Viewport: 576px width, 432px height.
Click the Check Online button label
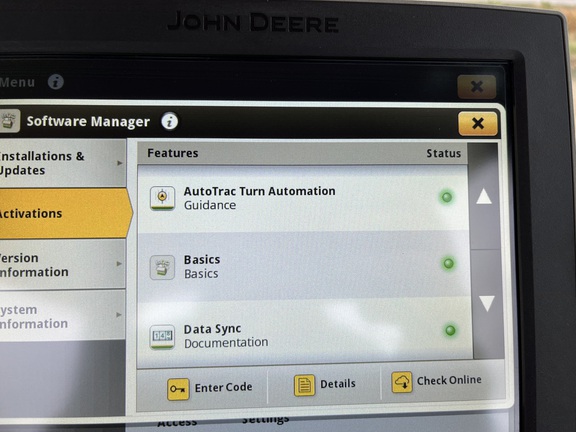[449, 380]
